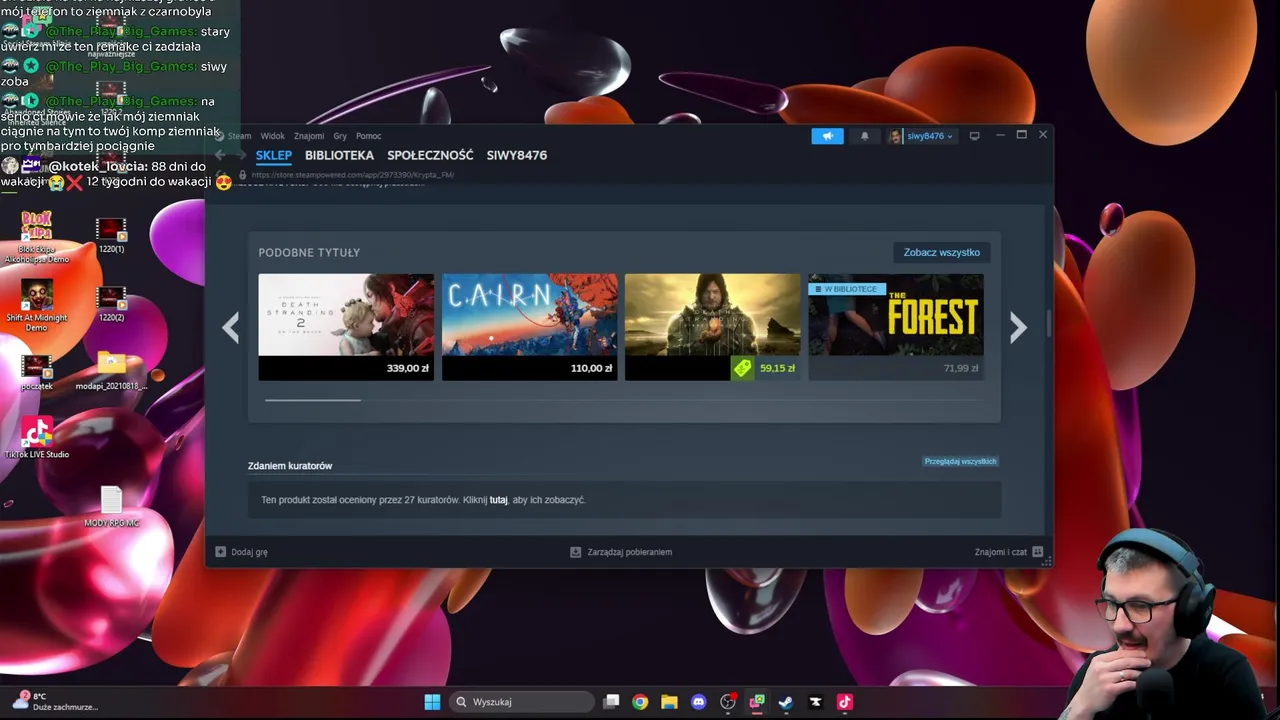Click the siwy8476 profile avatar
The height and width of the screenshot is (720, 1280).
[895, 136]
